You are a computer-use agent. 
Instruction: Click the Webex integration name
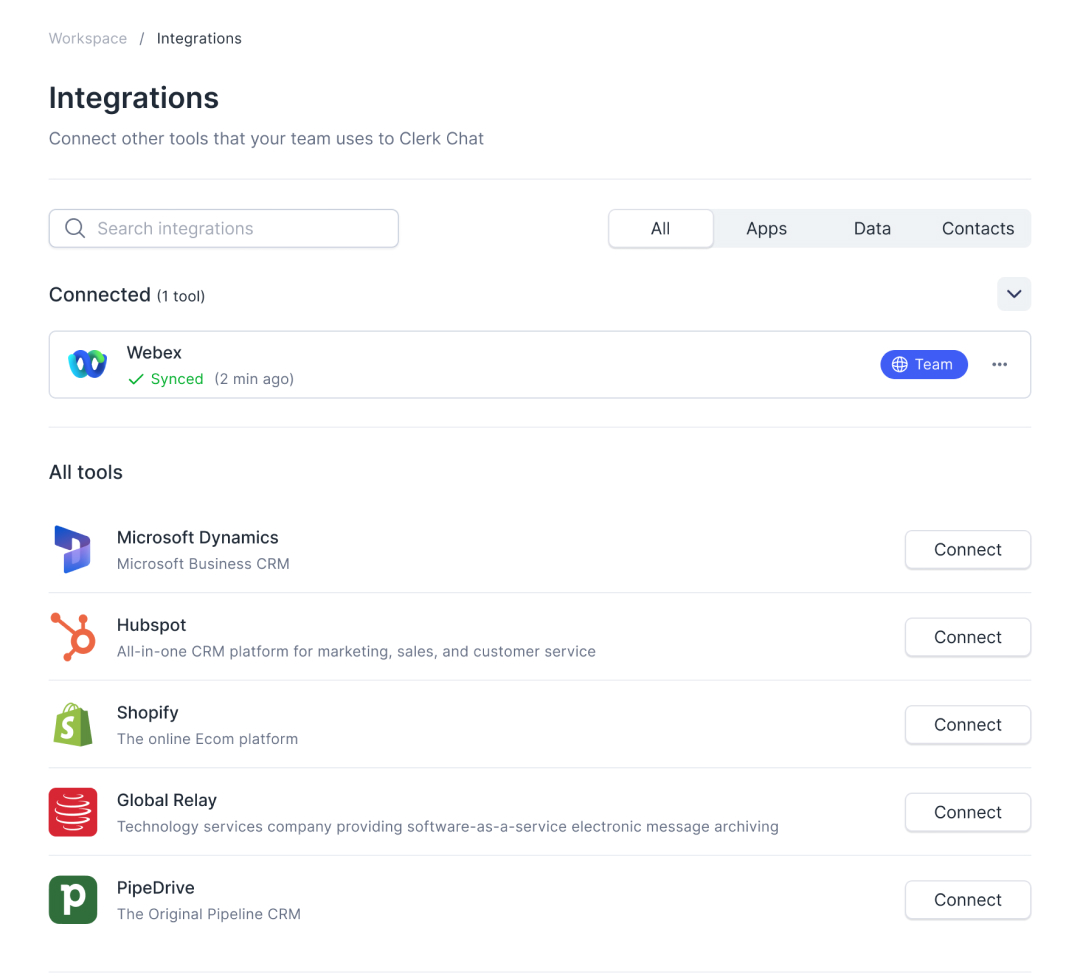coord(154,353)
